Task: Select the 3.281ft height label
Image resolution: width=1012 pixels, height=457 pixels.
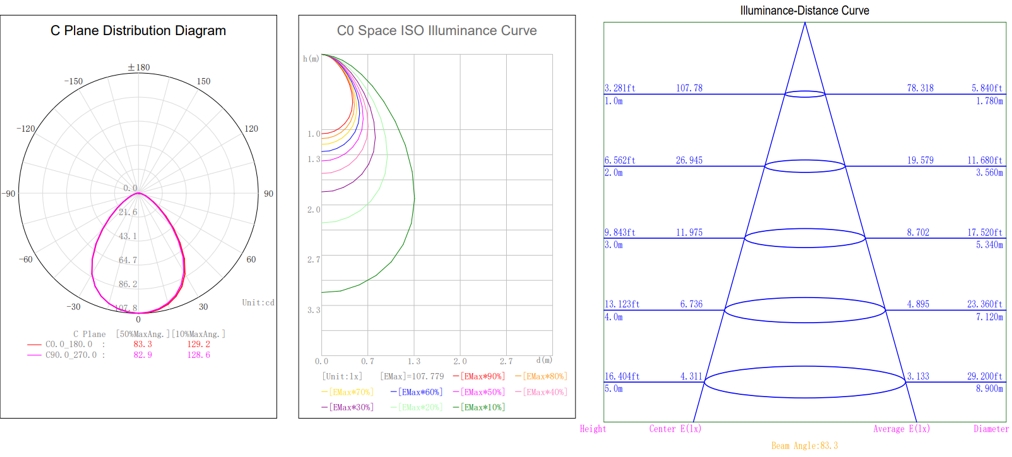Action: click(620, 88)
